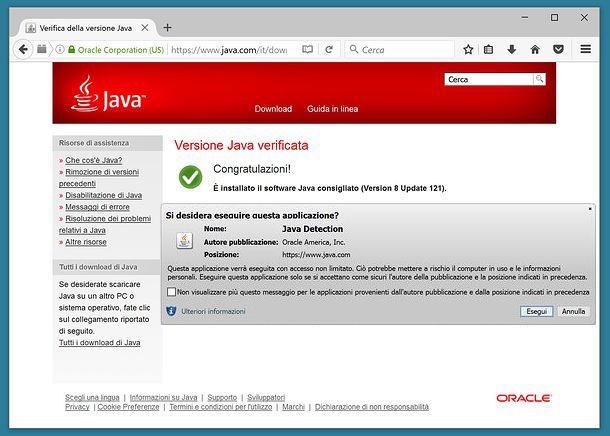The width and height of the screenshot is (610, 436).
Task: Open the Sviluppatori footer link
Action: [x=266, y=397]
